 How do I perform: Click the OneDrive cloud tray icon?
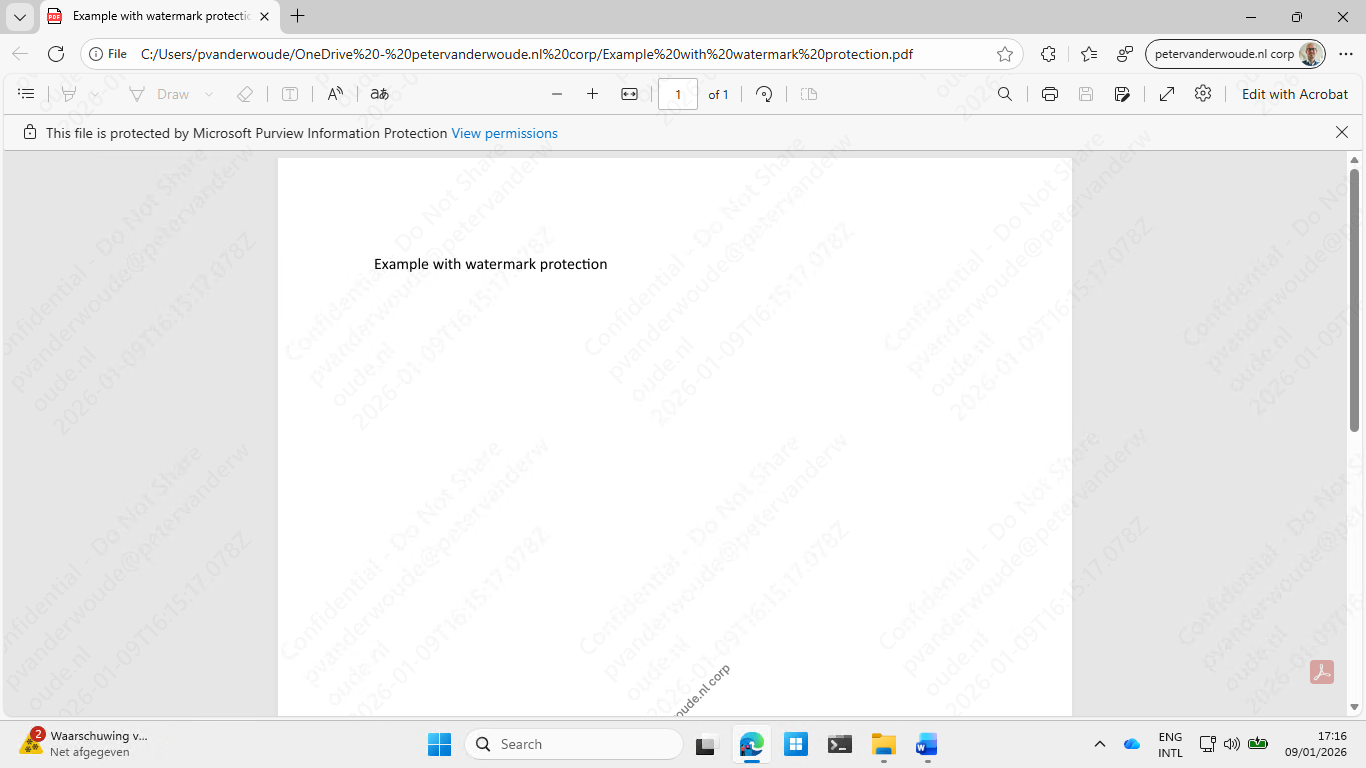click(1132, 744)
